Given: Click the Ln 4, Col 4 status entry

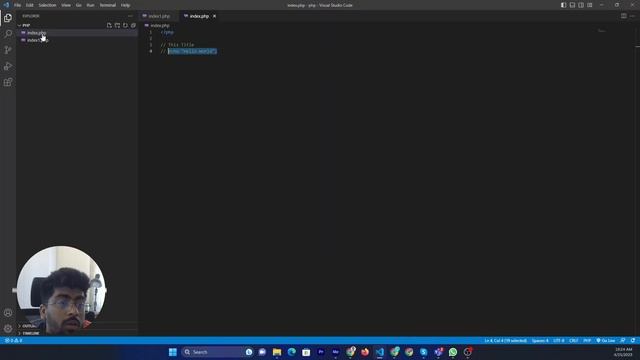Looking at the screenshot, I should coord(505,340).
